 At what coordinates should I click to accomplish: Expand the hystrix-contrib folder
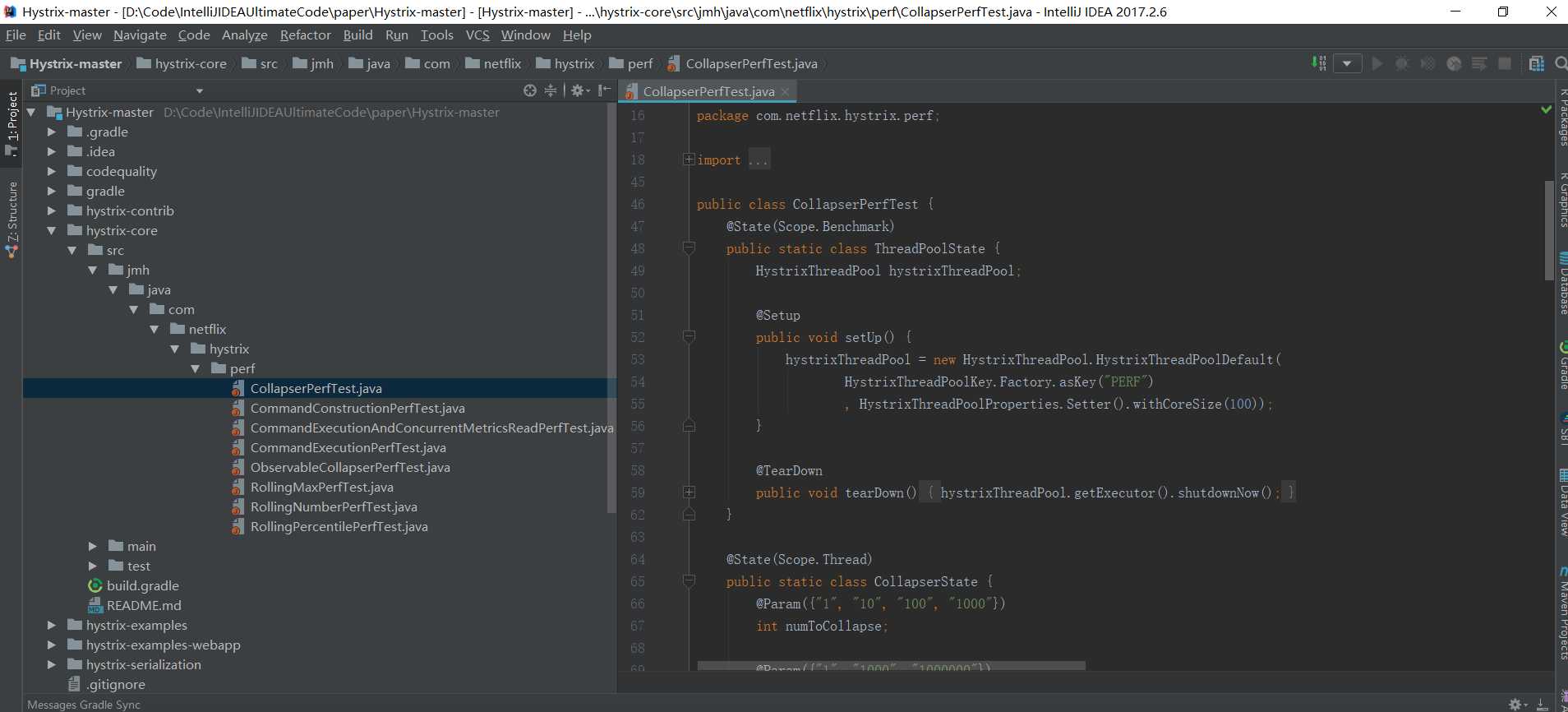point(52,210)
